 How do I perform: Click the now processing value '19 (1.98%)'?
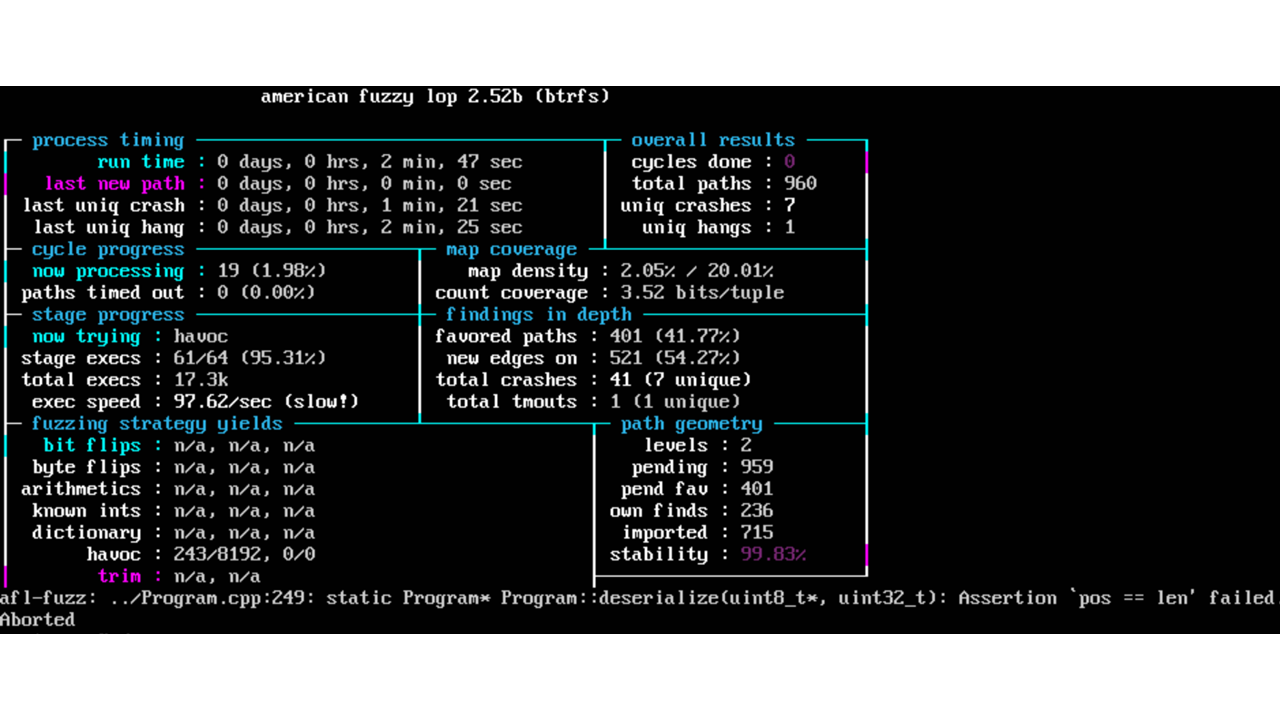[271, 271]
